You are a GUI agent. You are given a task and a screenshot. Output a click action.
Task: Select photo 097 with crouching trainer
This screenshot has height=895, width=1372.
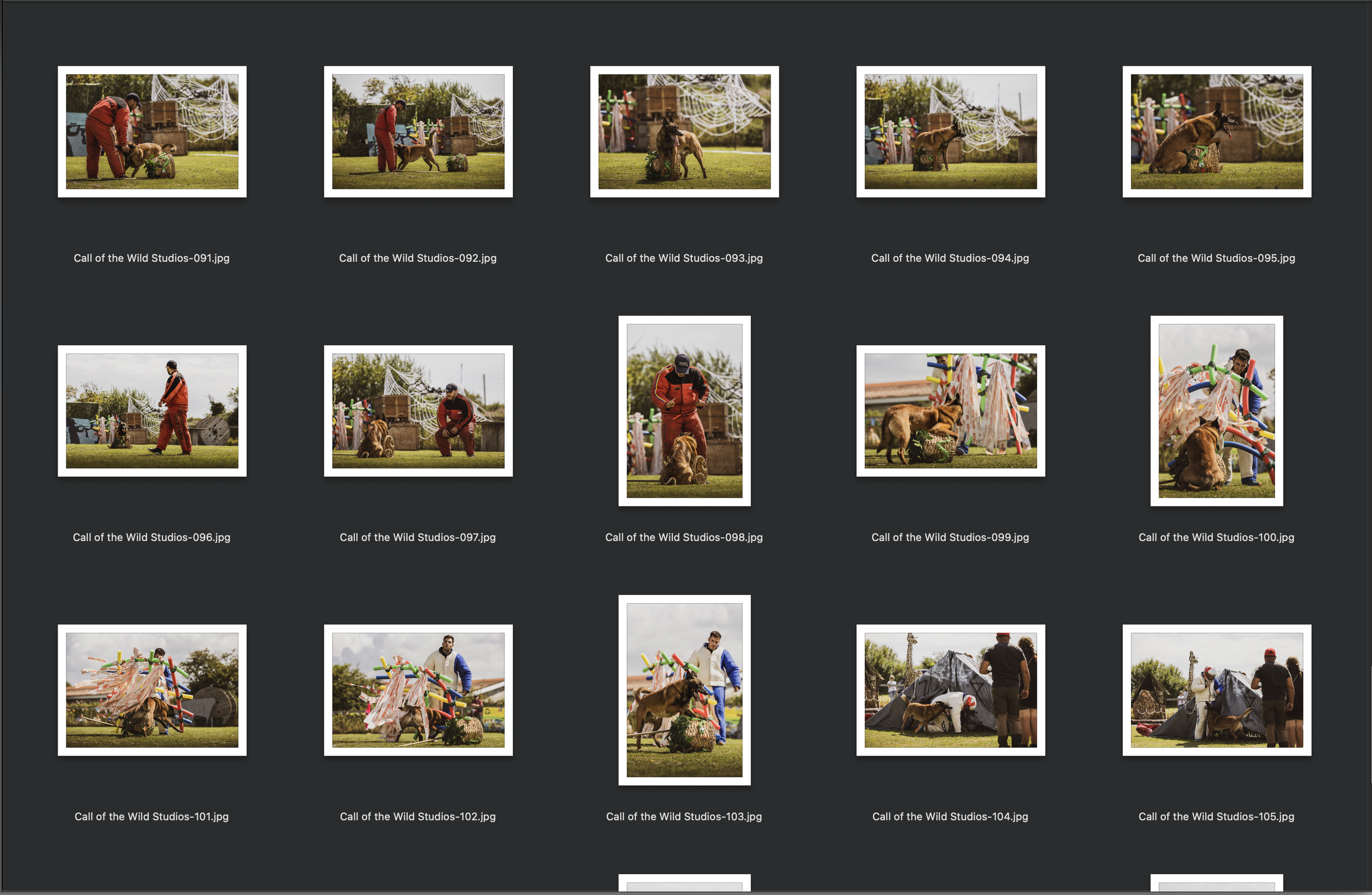[x=418, y=410]
